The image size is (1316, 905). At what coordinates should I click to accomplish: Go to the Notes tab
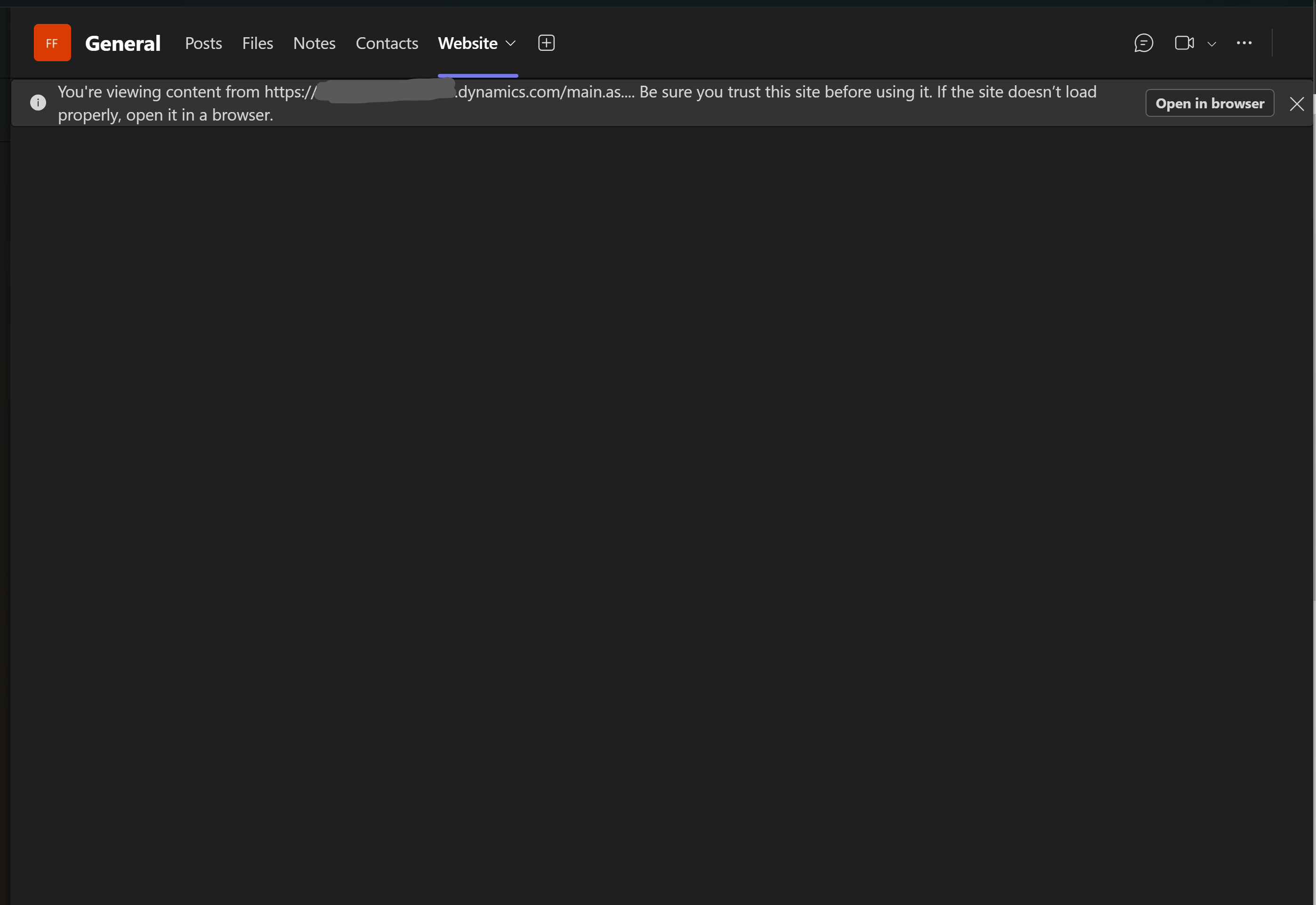pos(314,43)
